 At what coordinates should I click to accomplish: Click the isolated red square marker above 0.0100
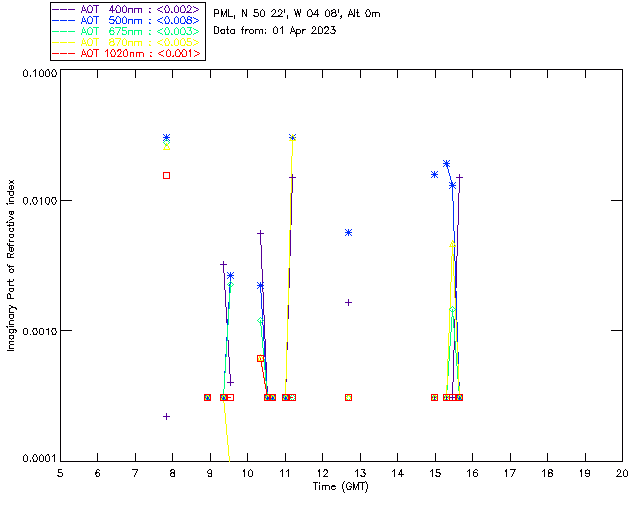167,176
